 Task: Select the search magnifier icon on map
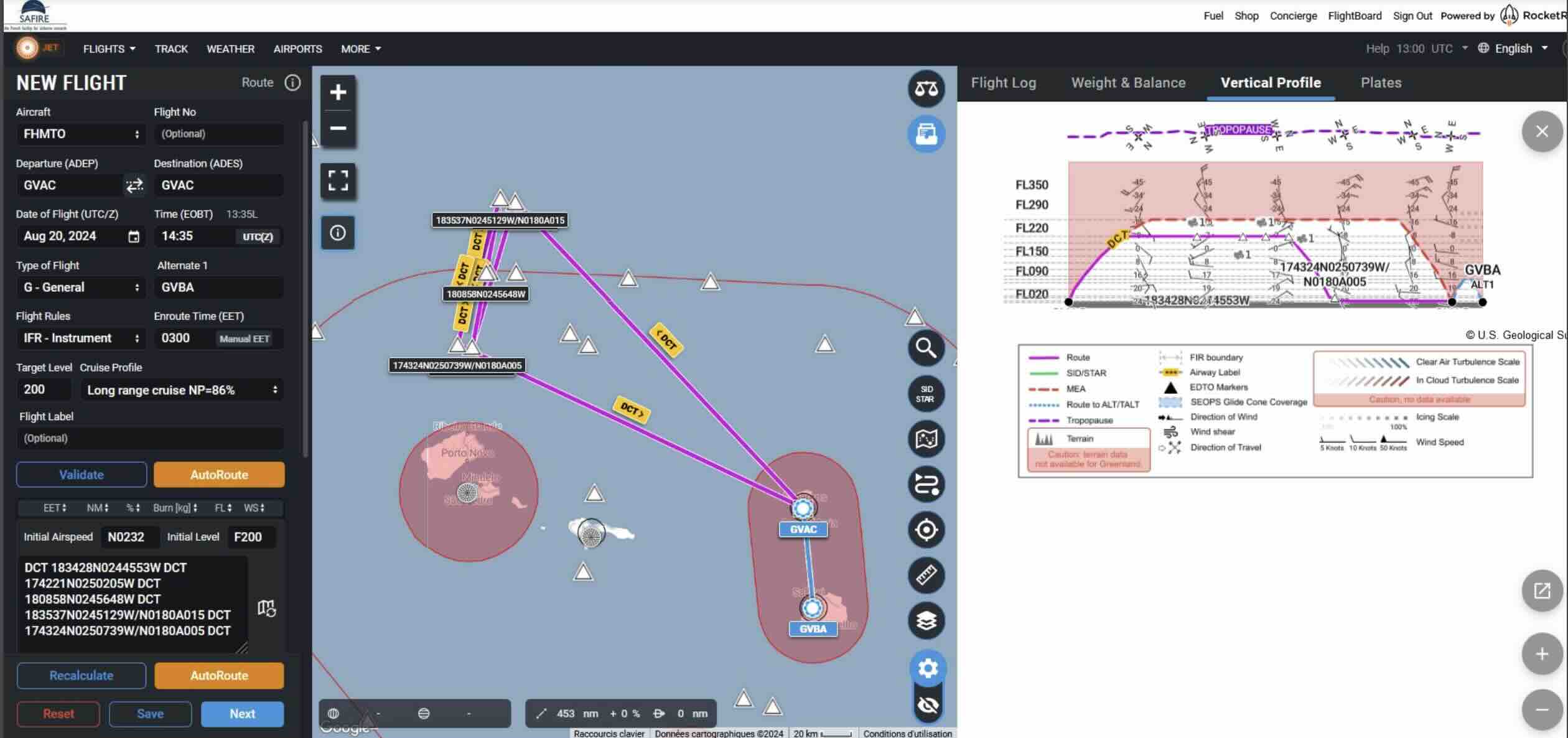click(x=925, y=347)
